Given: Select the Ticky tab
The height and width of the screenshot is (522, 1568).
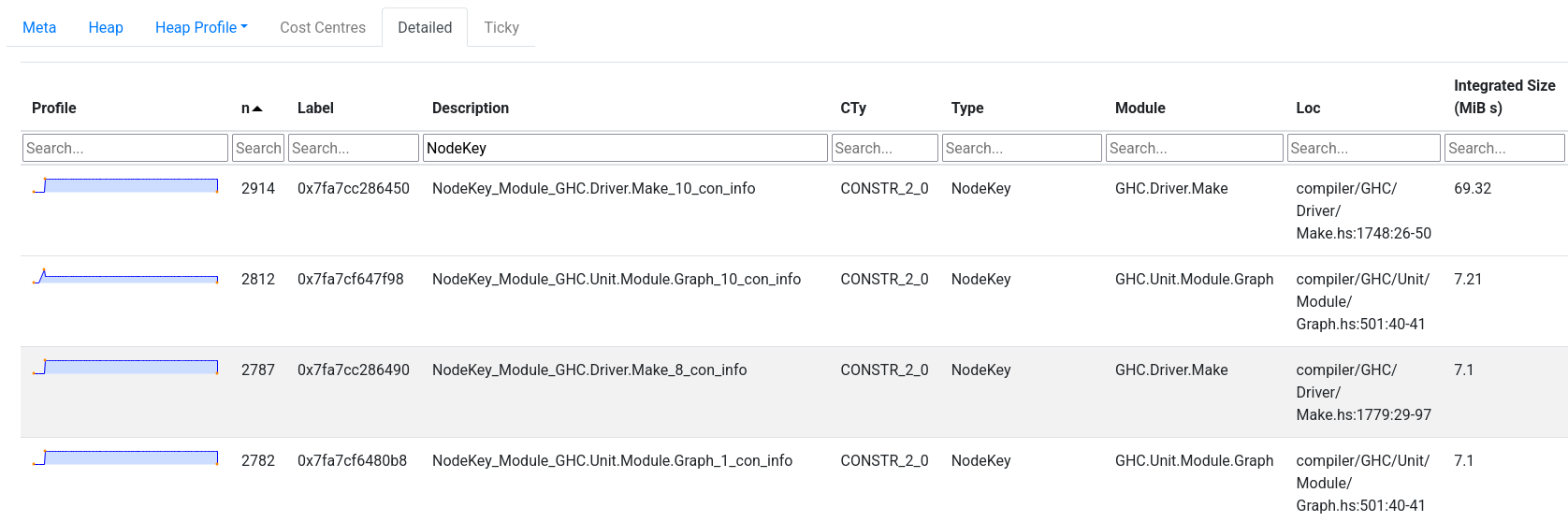Looking at the screenshot, I should tap(501, 27).
